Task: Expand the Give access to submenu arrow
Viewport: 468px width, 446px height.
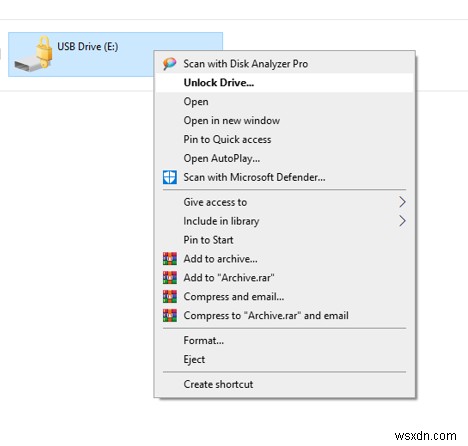Action: 402,202
